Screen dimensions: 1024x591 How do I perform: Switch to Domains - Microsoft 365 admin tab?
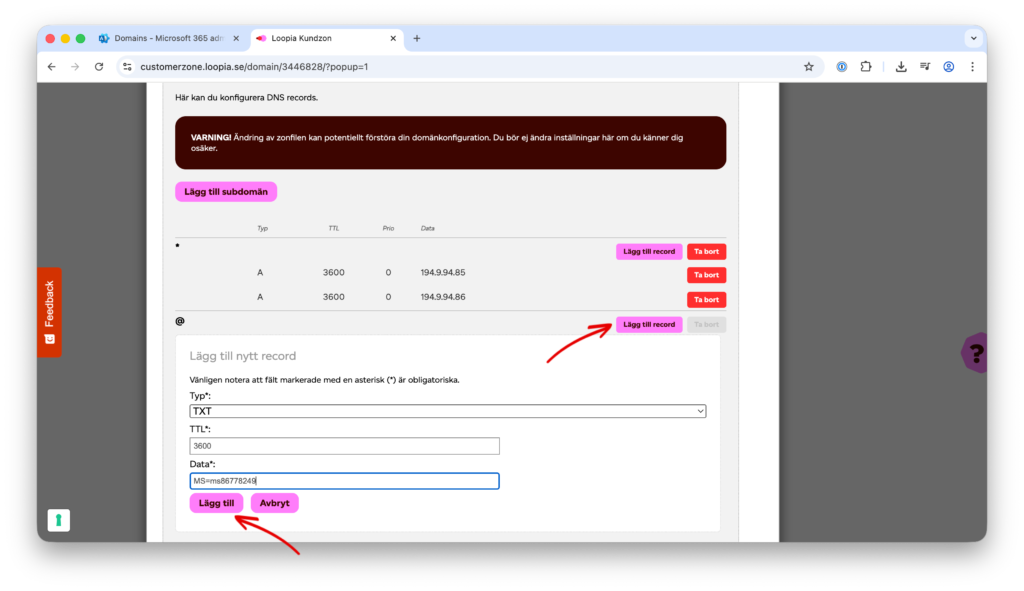coord(168,38)
